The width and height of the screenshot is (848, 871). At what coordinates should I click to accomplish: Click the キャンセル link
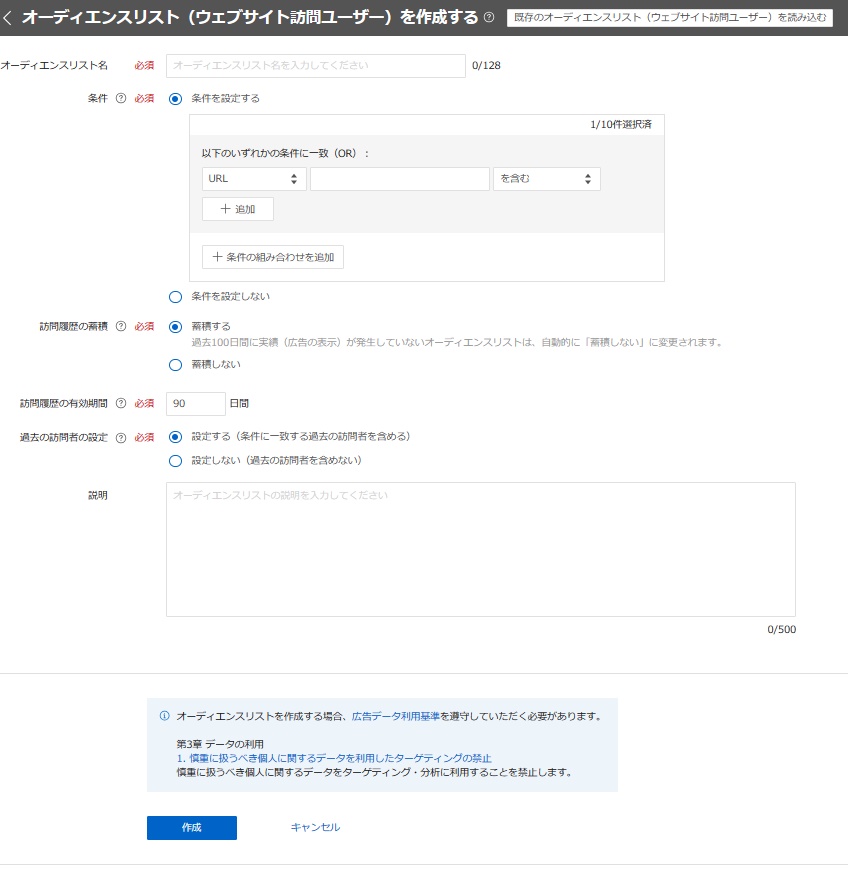point(315,828)
